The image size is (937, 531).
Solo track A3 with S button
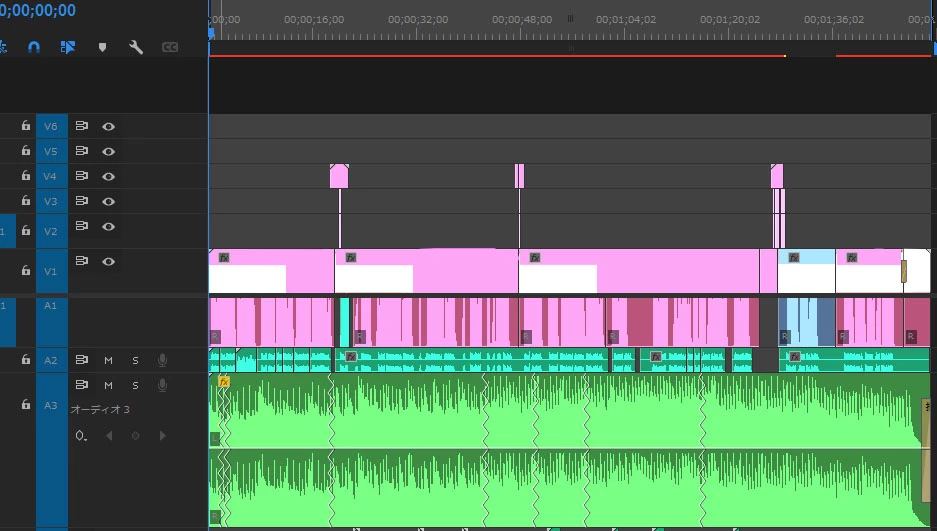pyautogui.click(x=135, y=385)
